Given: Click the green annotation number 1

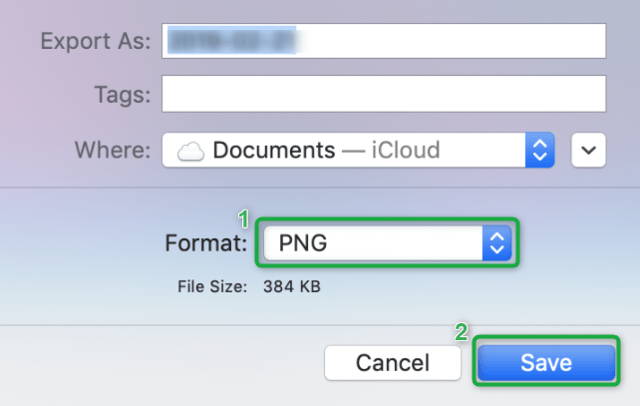Looking at the screenshot, I should click(244, 219).
